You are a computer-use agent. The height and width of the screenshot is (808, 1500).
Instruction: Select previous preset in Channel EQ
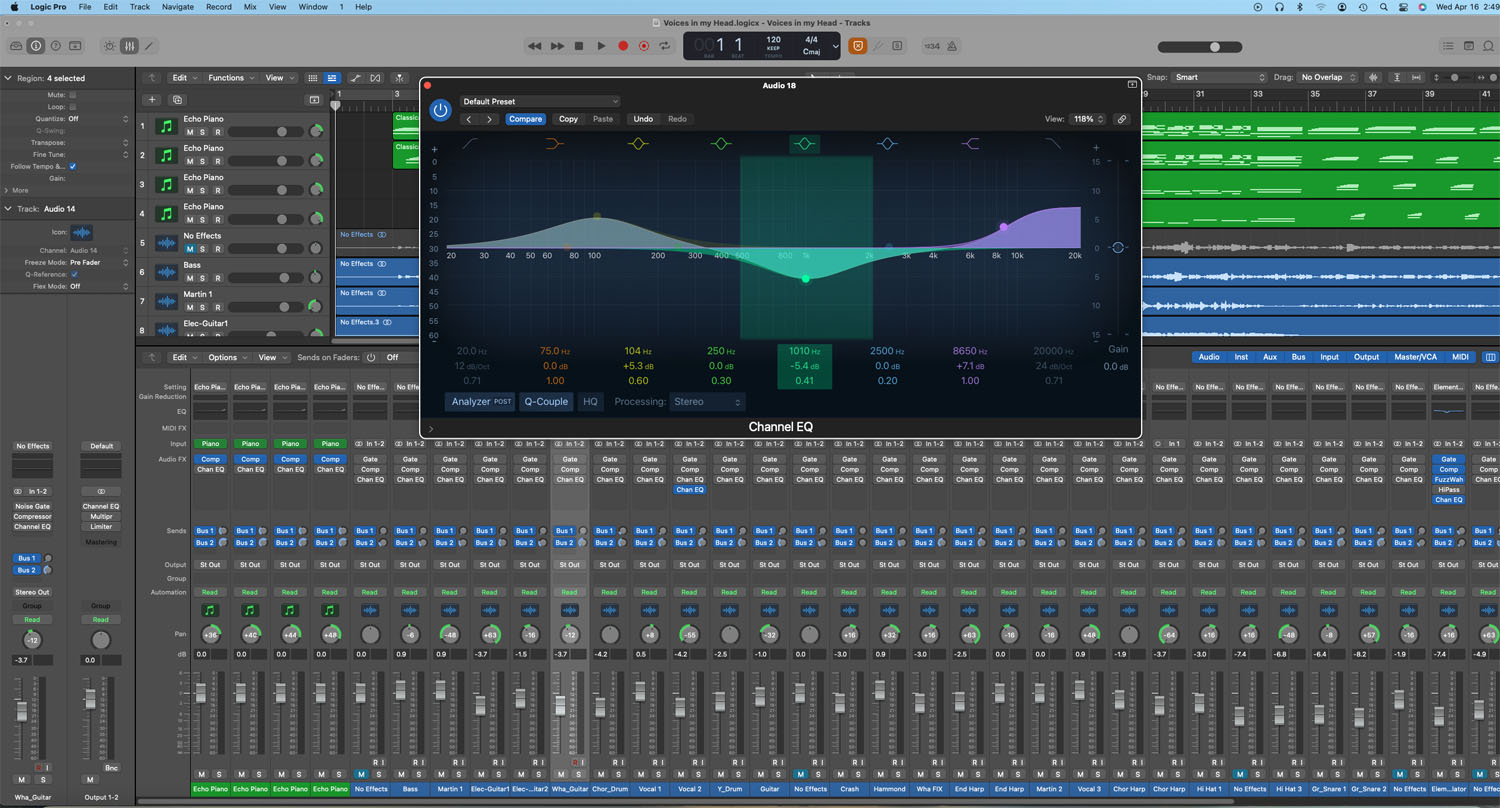(x=469, y=119)
